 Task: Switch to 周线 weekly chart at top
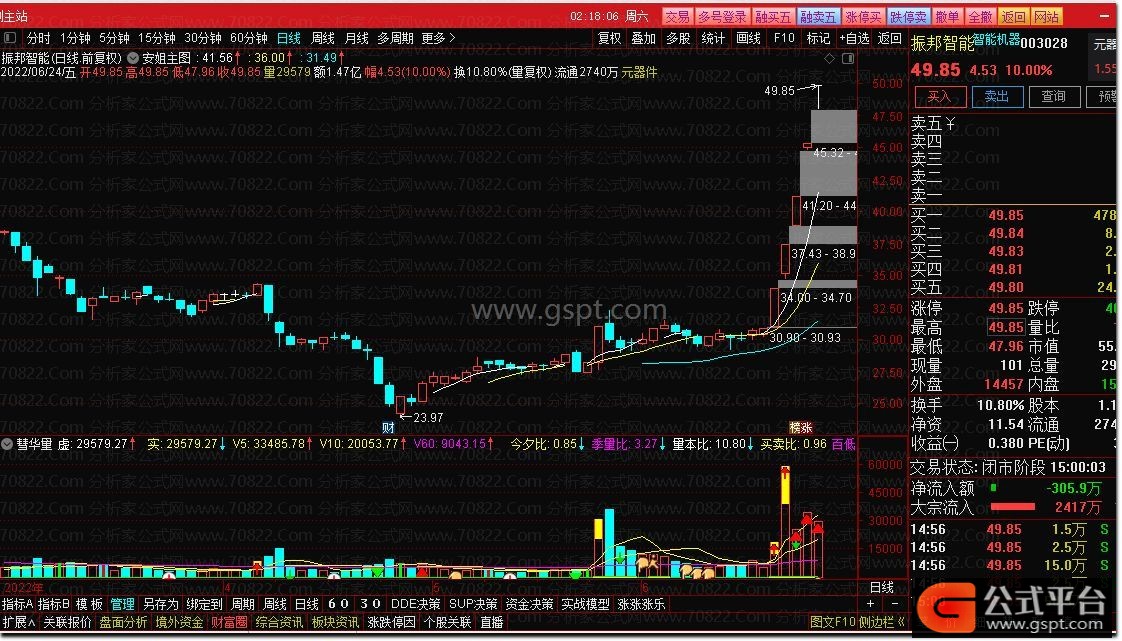[323, 38]
